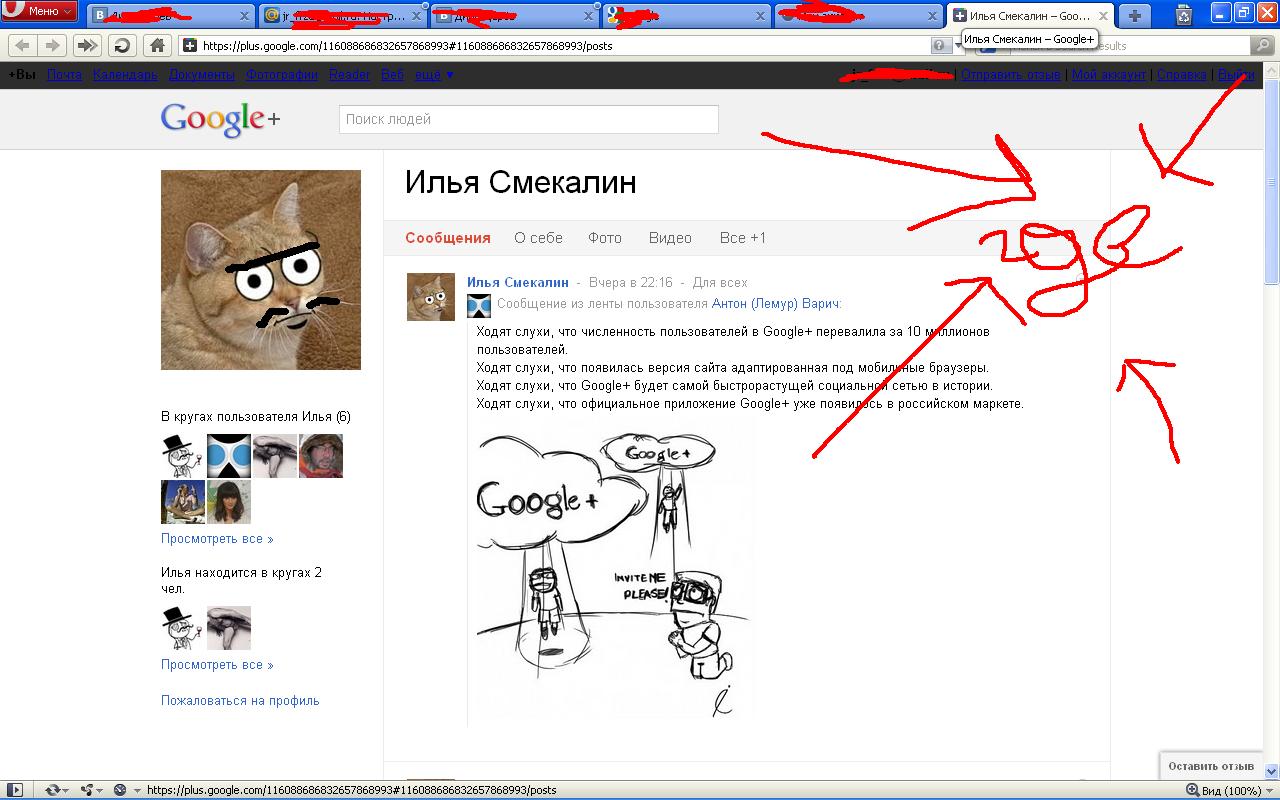1280x800 pixels.
Task: Open the top-hat gentleman avatar in В кругах пользователя
Action: [183, 456]
